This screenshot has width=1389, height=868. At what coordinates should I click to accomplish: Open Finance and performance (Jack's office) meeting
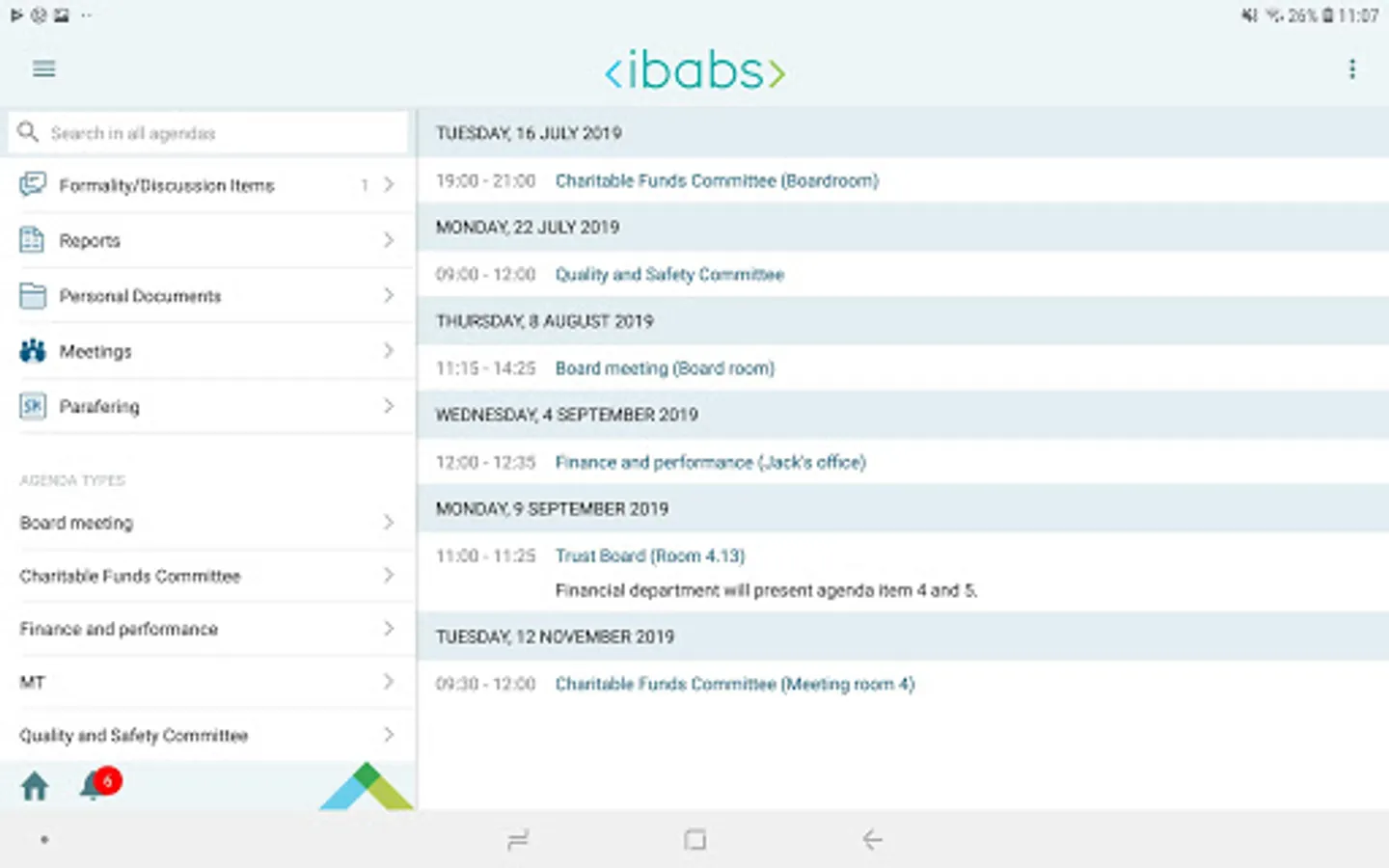[x=710, y=462]
